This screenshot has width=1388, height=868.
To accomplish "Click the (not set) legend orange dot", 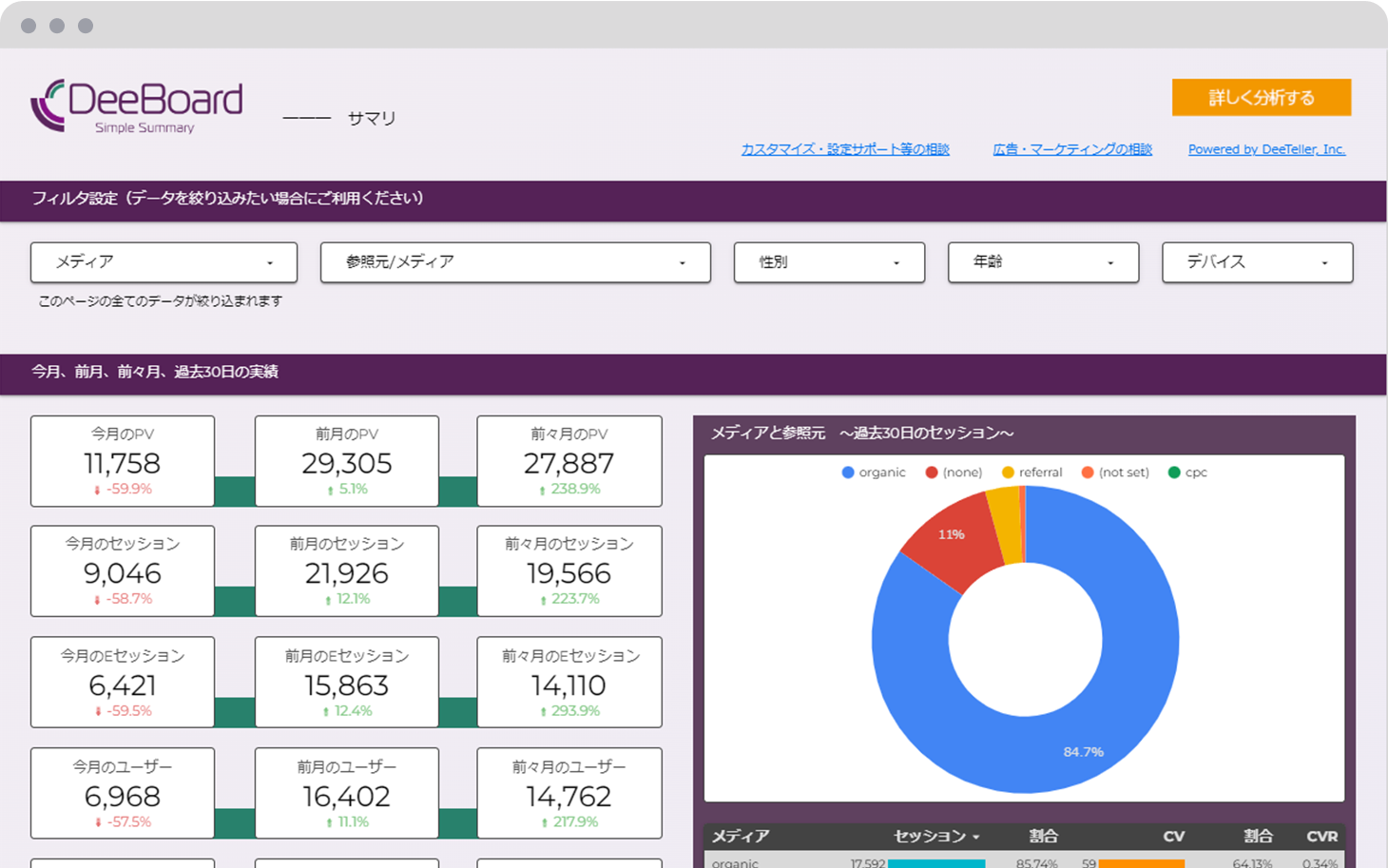I will (x=1088, y=473).
